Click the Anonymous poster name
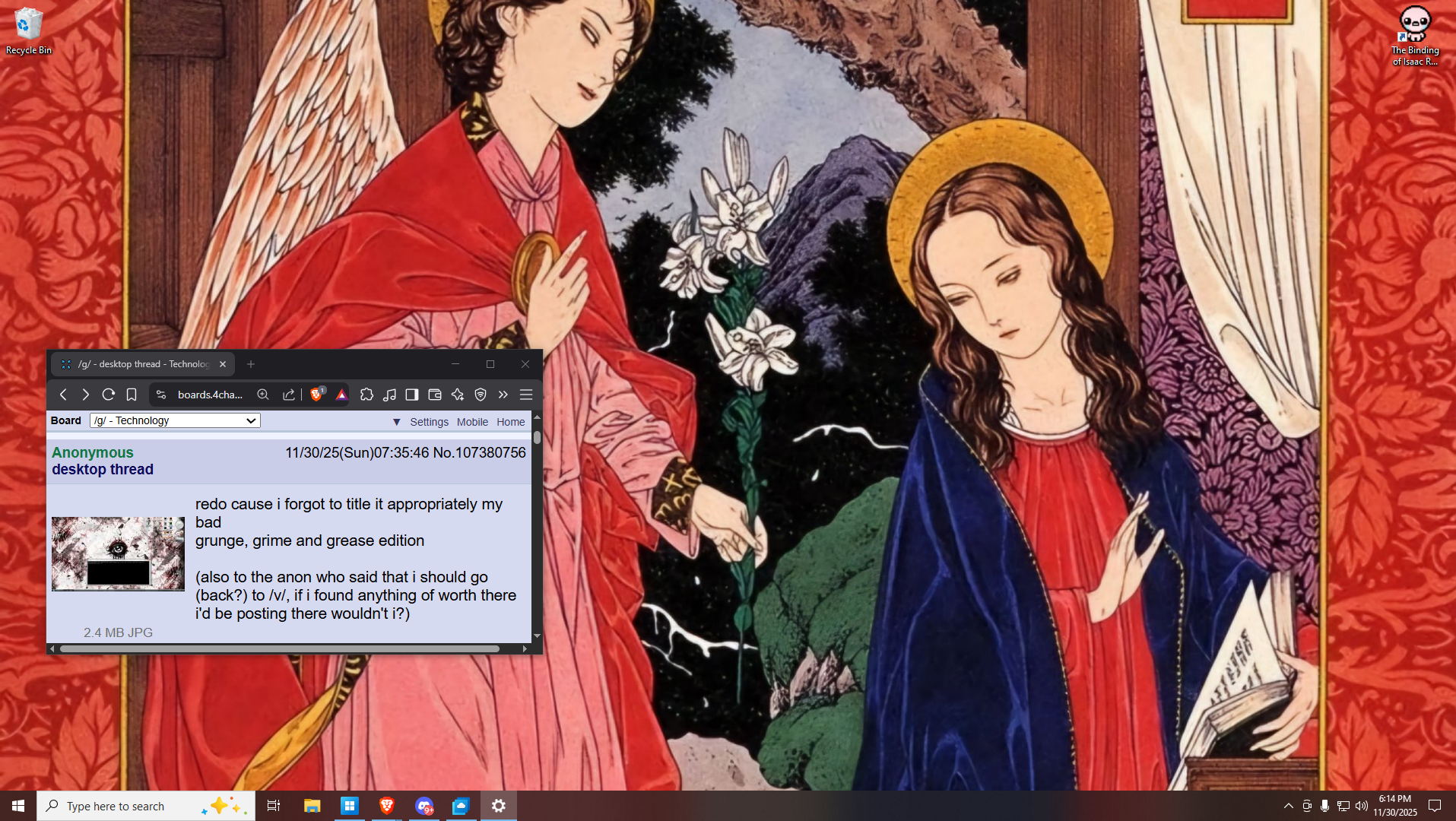 (x=93, y=452)
